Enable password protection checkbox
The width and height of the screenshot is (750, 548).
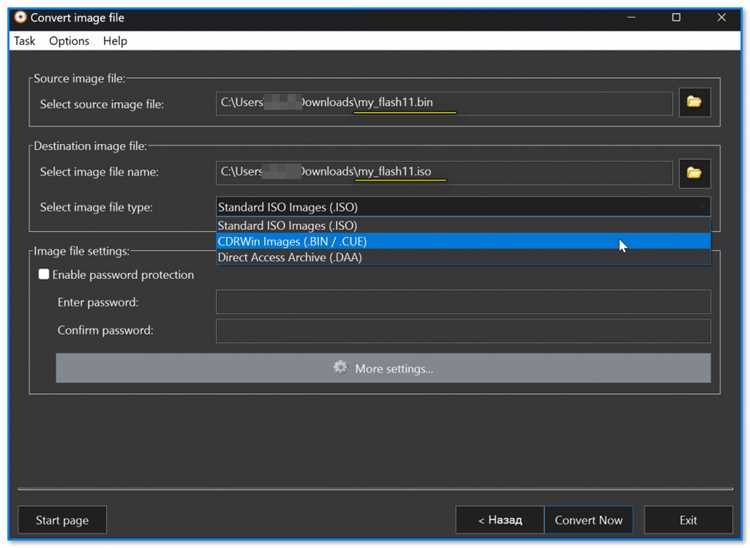pyautogui.click(x=44, y=274)
